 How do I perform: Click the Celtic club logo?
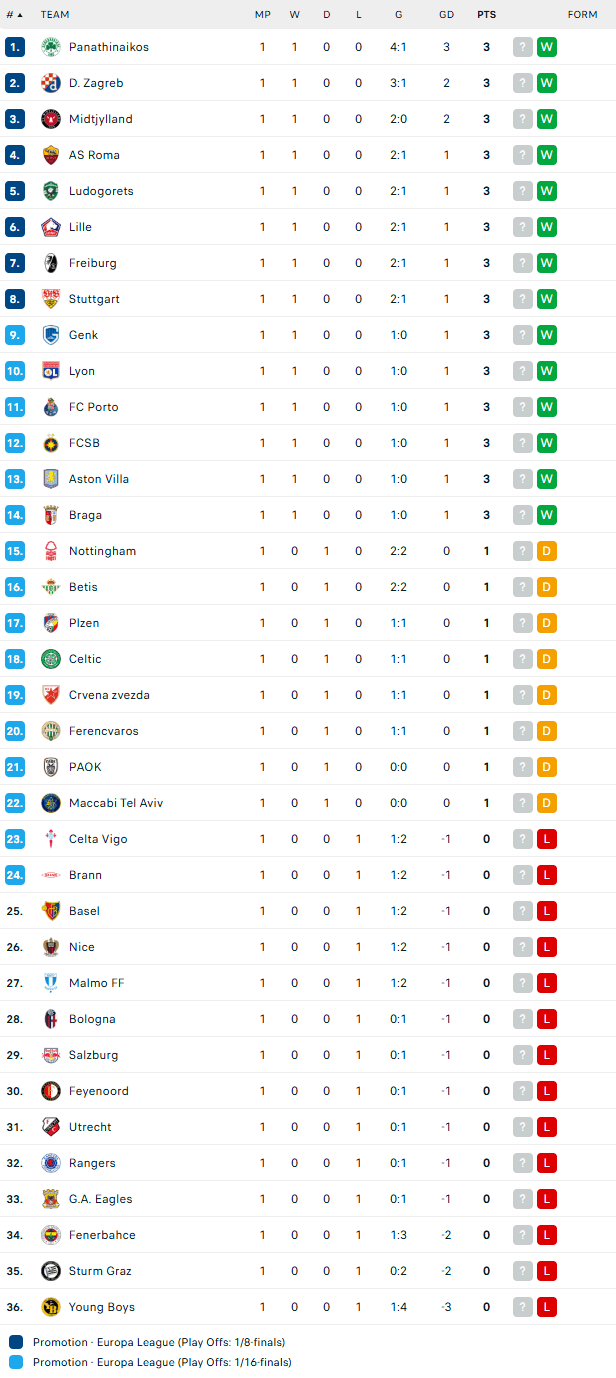51,659
